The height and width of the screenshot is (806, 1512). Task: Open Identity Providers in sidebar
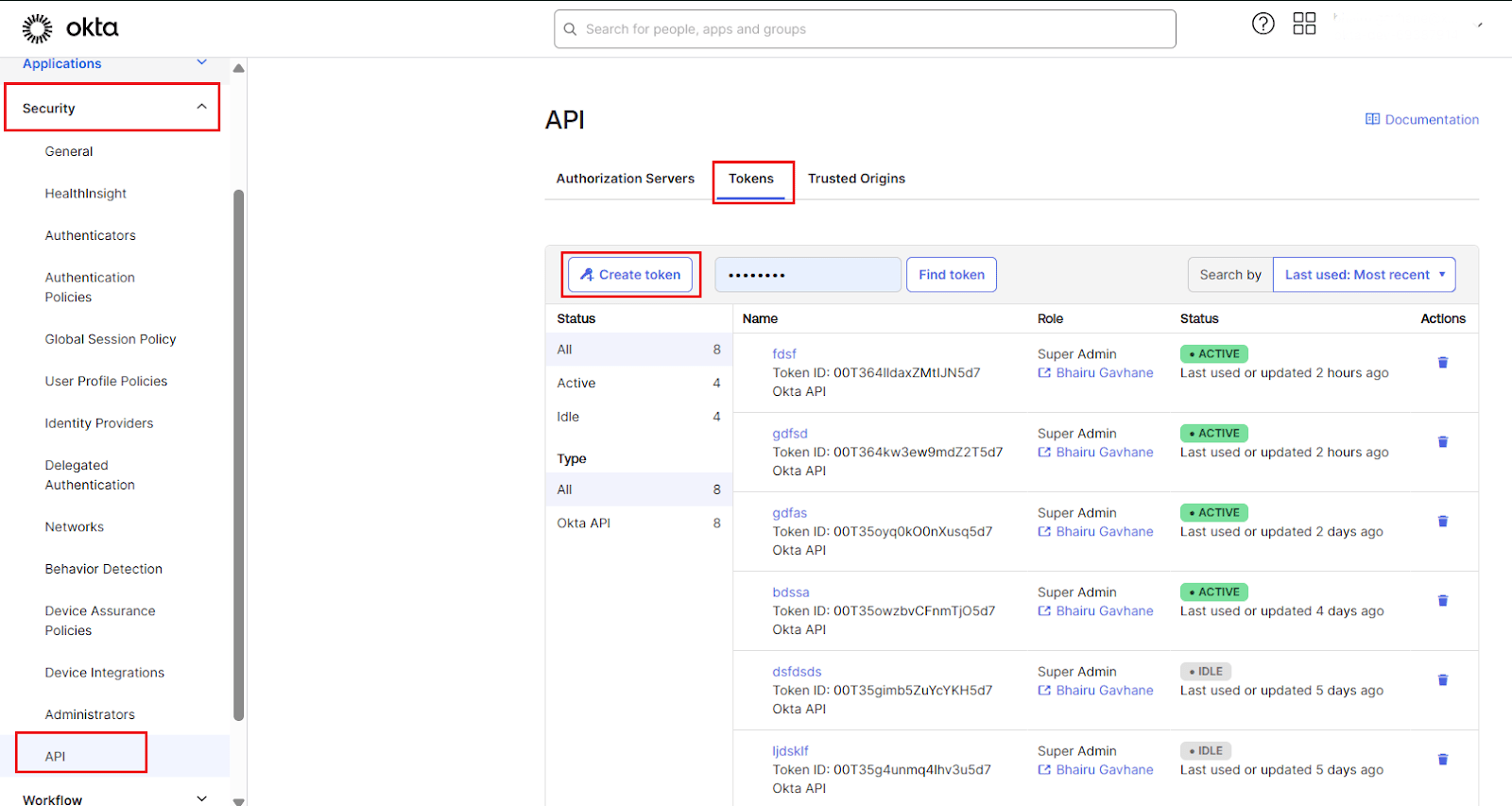click(99, 423)
